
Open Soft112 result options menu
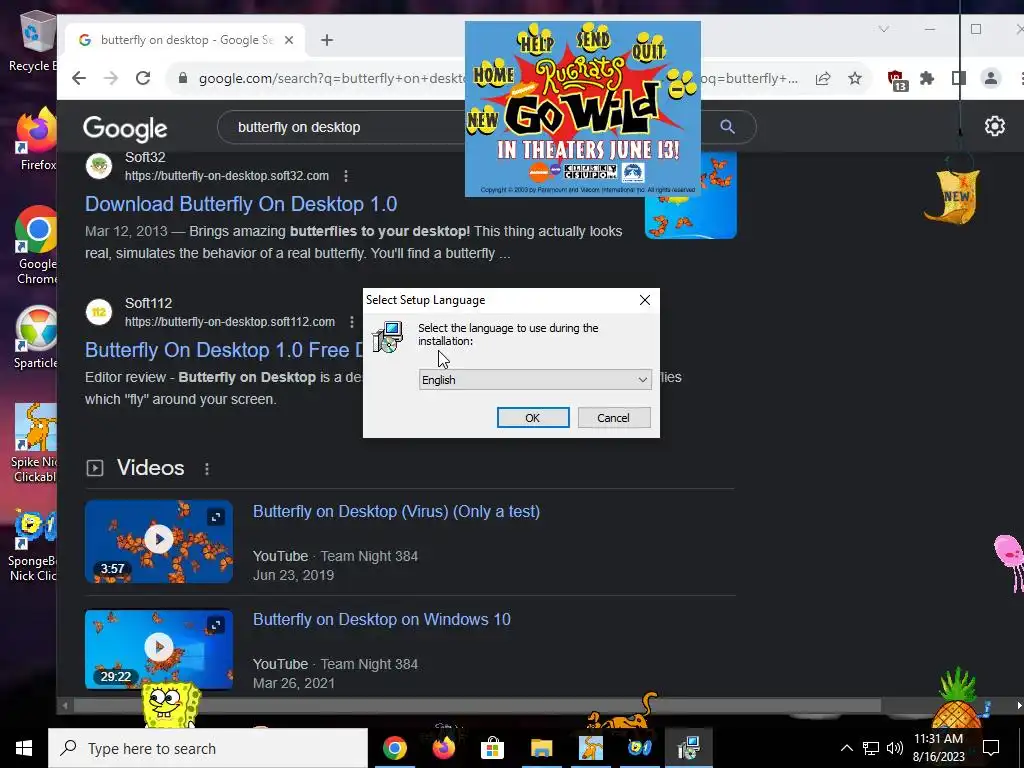coord(352,322)
